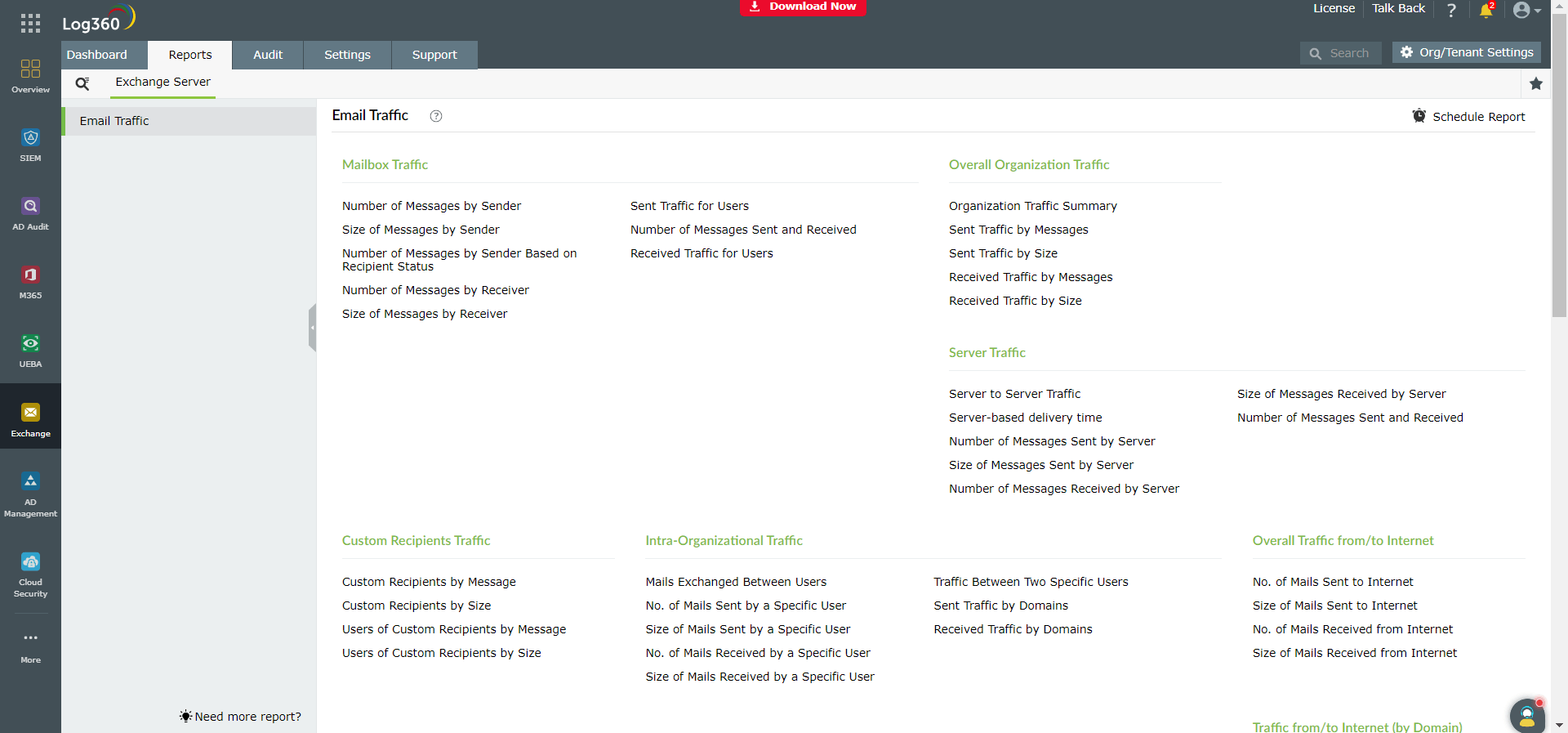Image resolution: width=1568 pixels, height=733 pixels.
Task: Open the user account dropdown
Action: [x=1526, y=10]
